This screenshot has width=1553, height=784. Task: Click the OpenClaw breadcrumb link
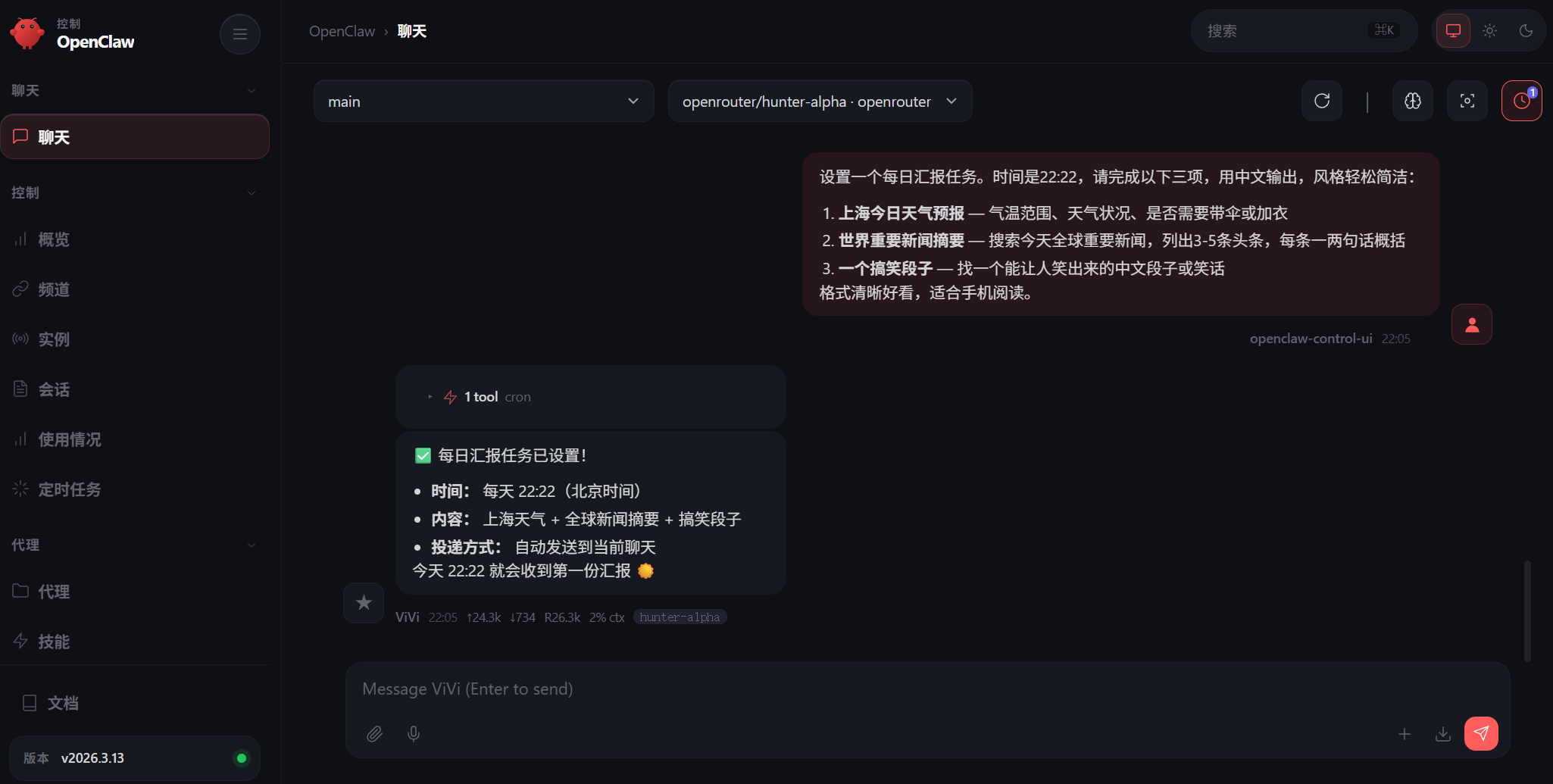click(342, 31)
